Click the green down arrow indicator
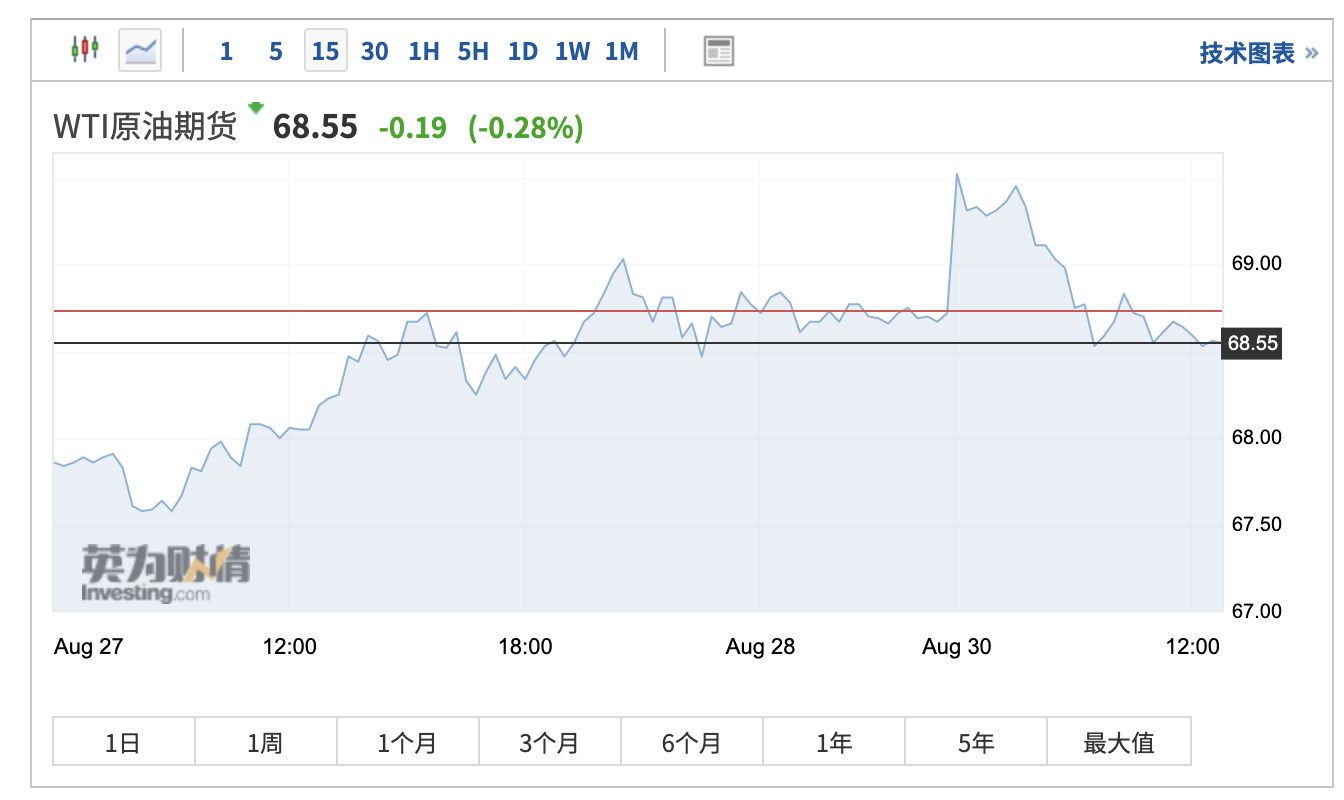This screenshot has height=800, width=1344. coord(256,106)
